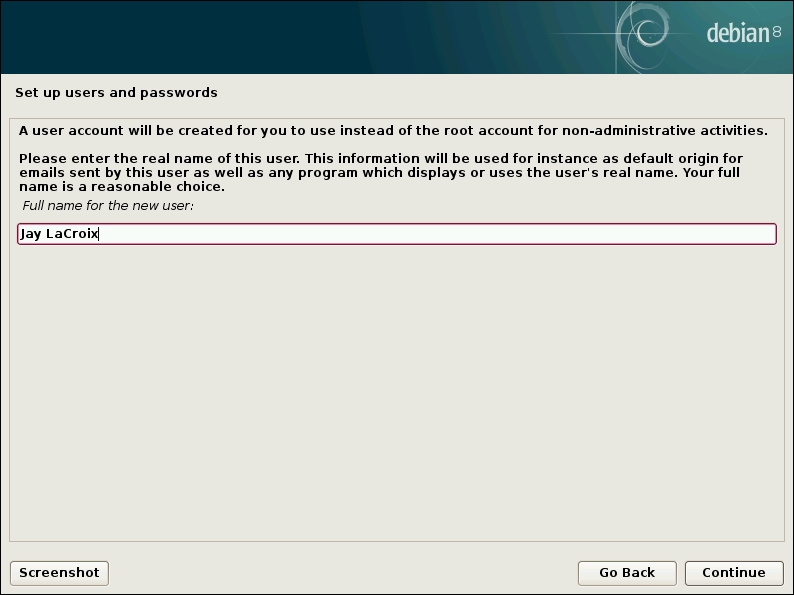Click the 'Full name for the new user' label

tap(107, 206)
